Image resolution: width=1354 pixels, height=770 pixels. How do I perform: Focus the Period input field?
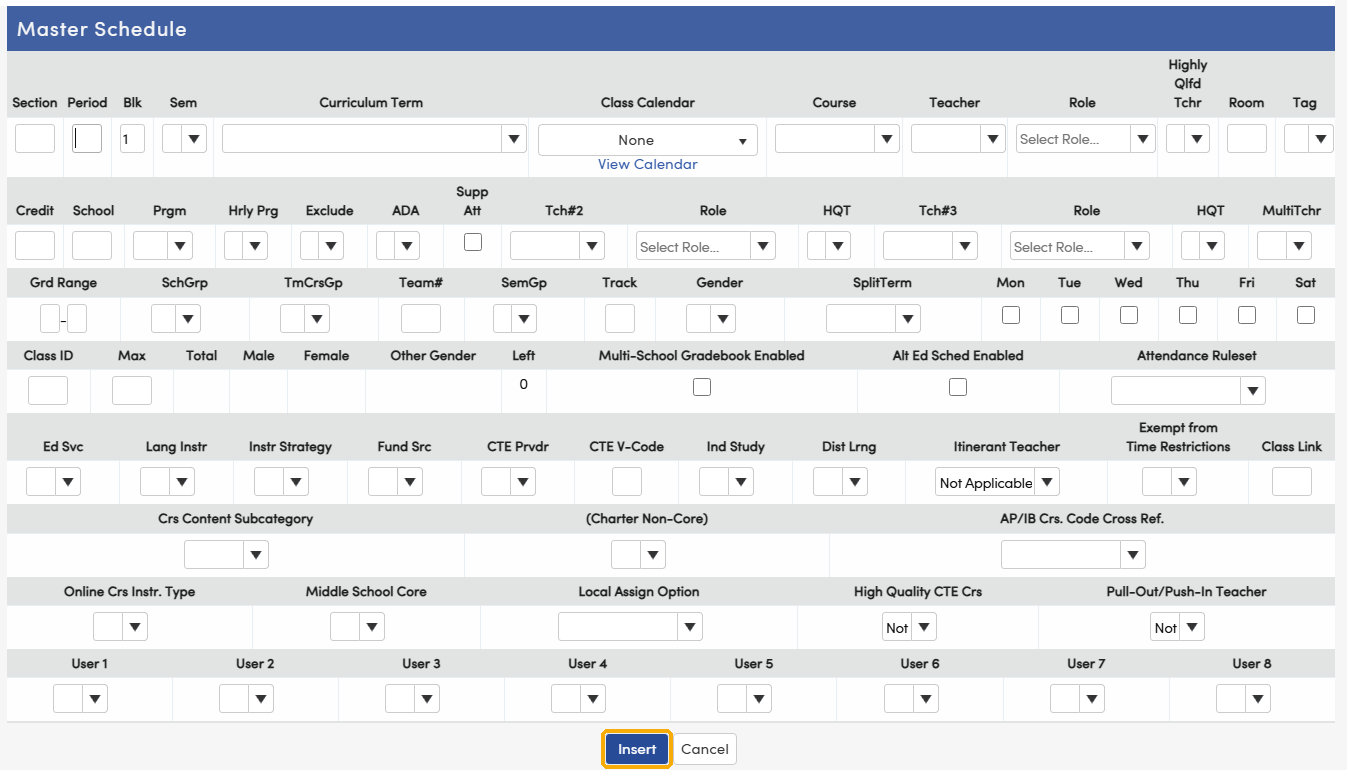[x=87, y=139]
